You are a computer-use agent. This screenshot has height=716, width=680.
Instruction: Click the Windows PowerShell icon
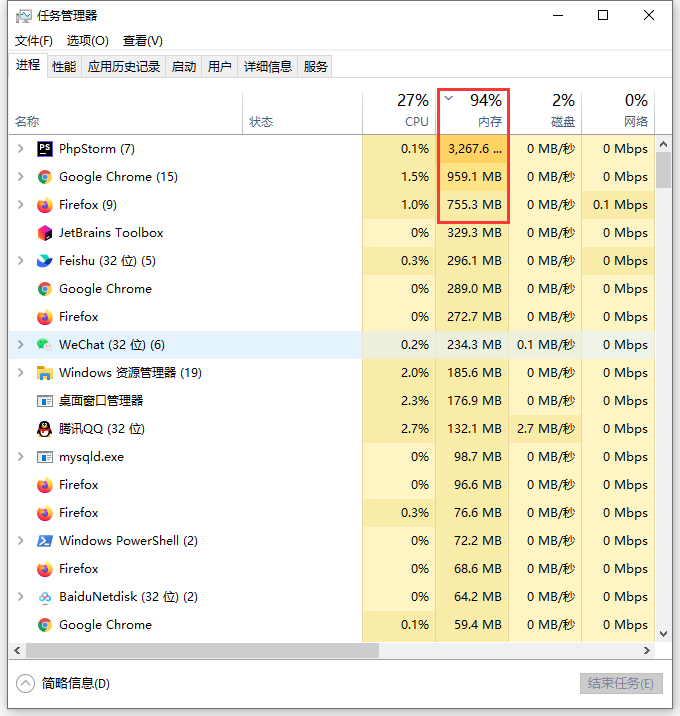tap(45, 541)
